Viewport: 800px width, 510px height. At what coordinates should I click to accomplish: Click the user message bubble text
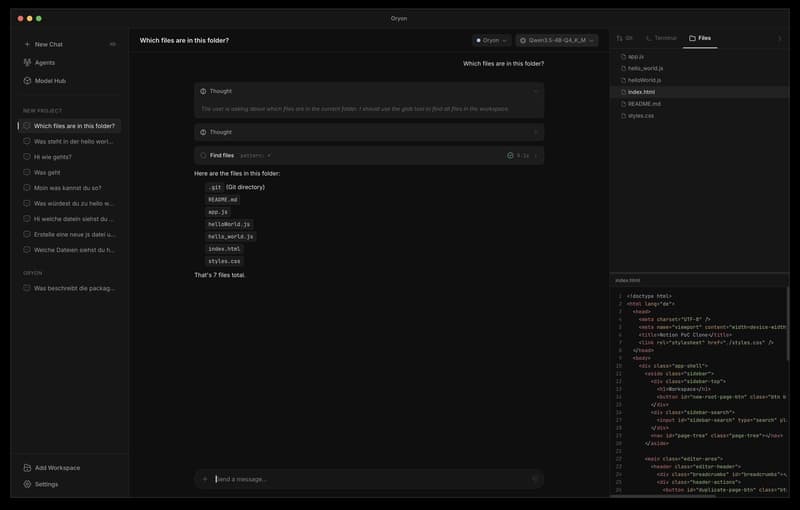pos(503,64)
